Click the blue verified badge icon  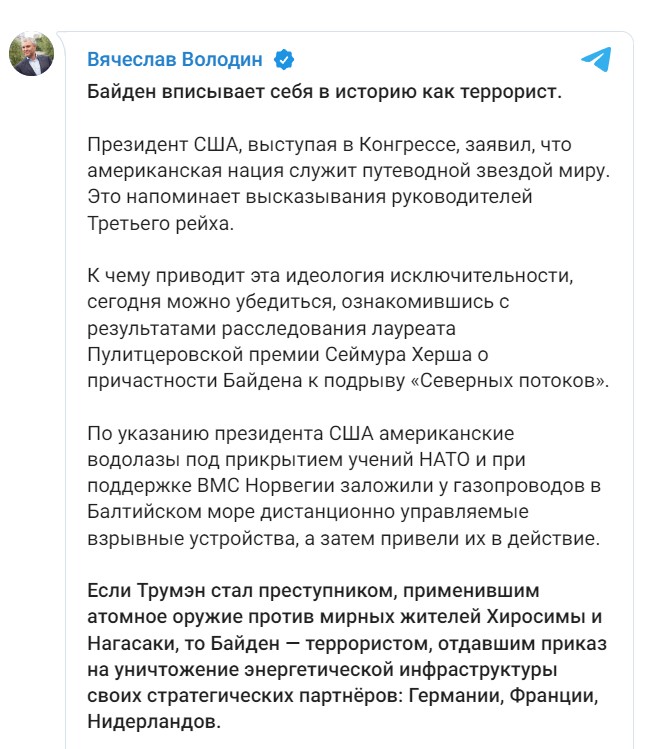[284, 60]
